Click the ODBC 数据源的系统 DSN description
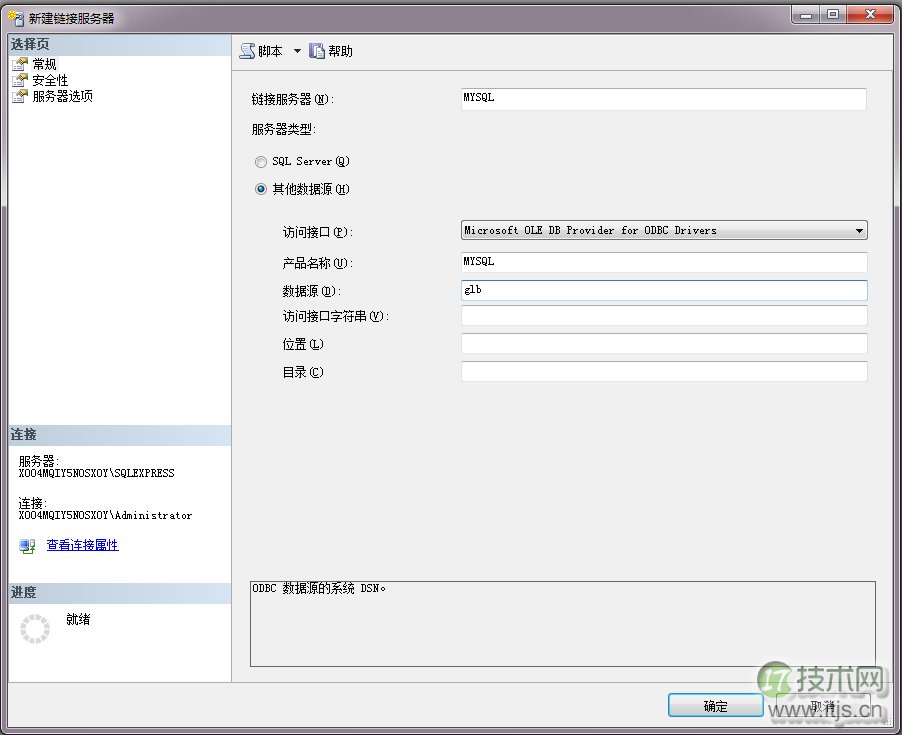902x735 pixels. pos(319,588)
